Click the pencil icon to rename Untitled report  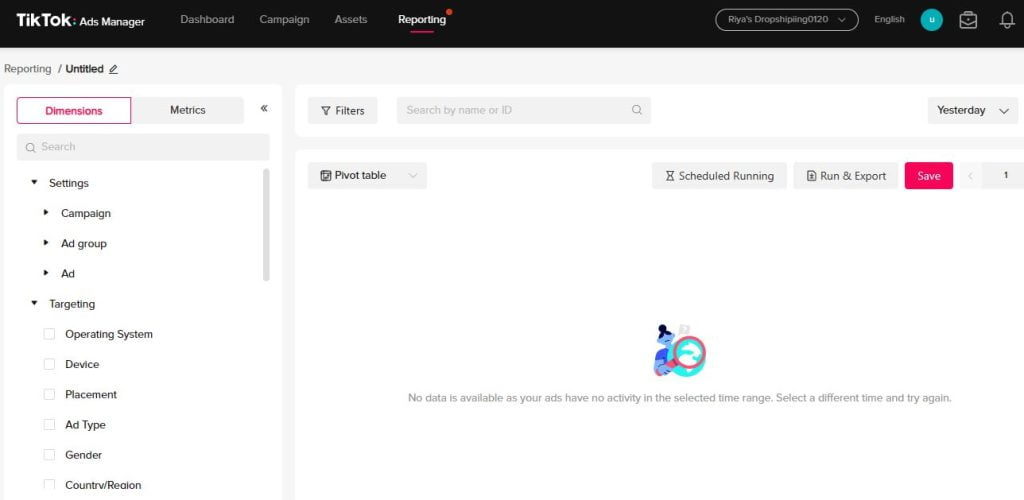click(113, 69)
